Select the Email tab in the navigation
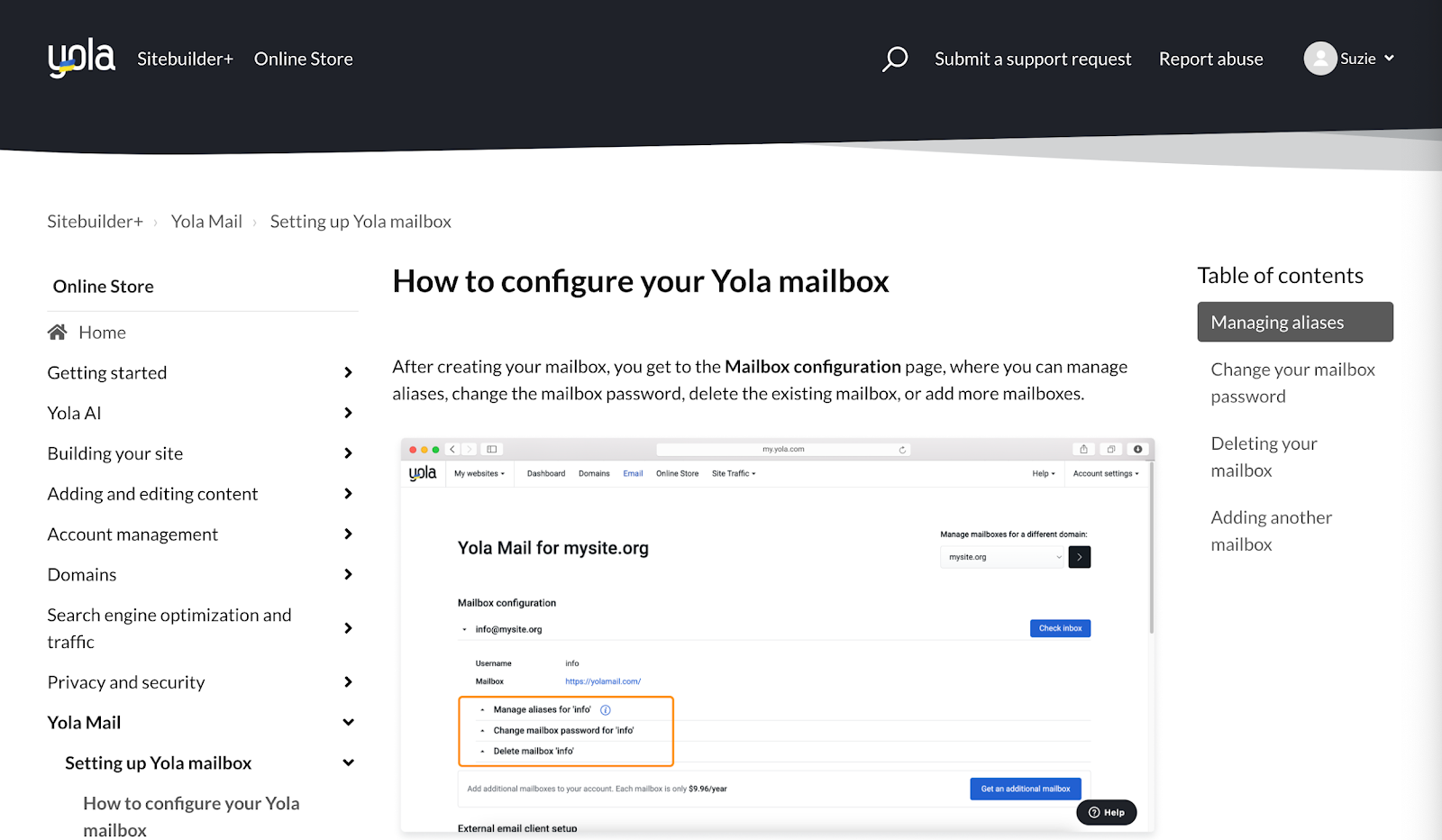The height and width of the screenshot is (840, 1442). coord(633,473)
